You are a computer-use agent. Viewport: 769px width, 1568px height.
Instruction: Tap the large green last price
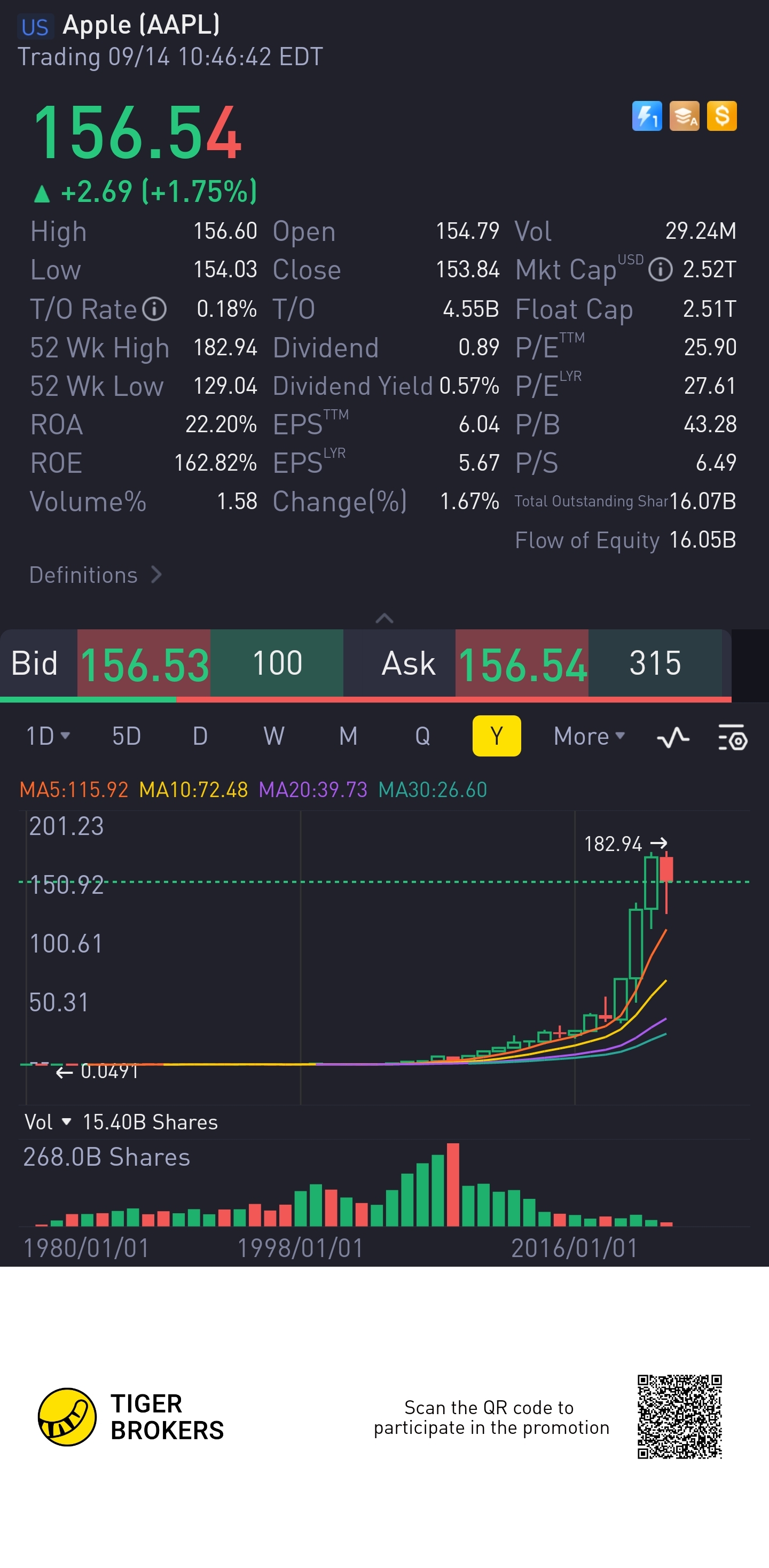[138, 132]
